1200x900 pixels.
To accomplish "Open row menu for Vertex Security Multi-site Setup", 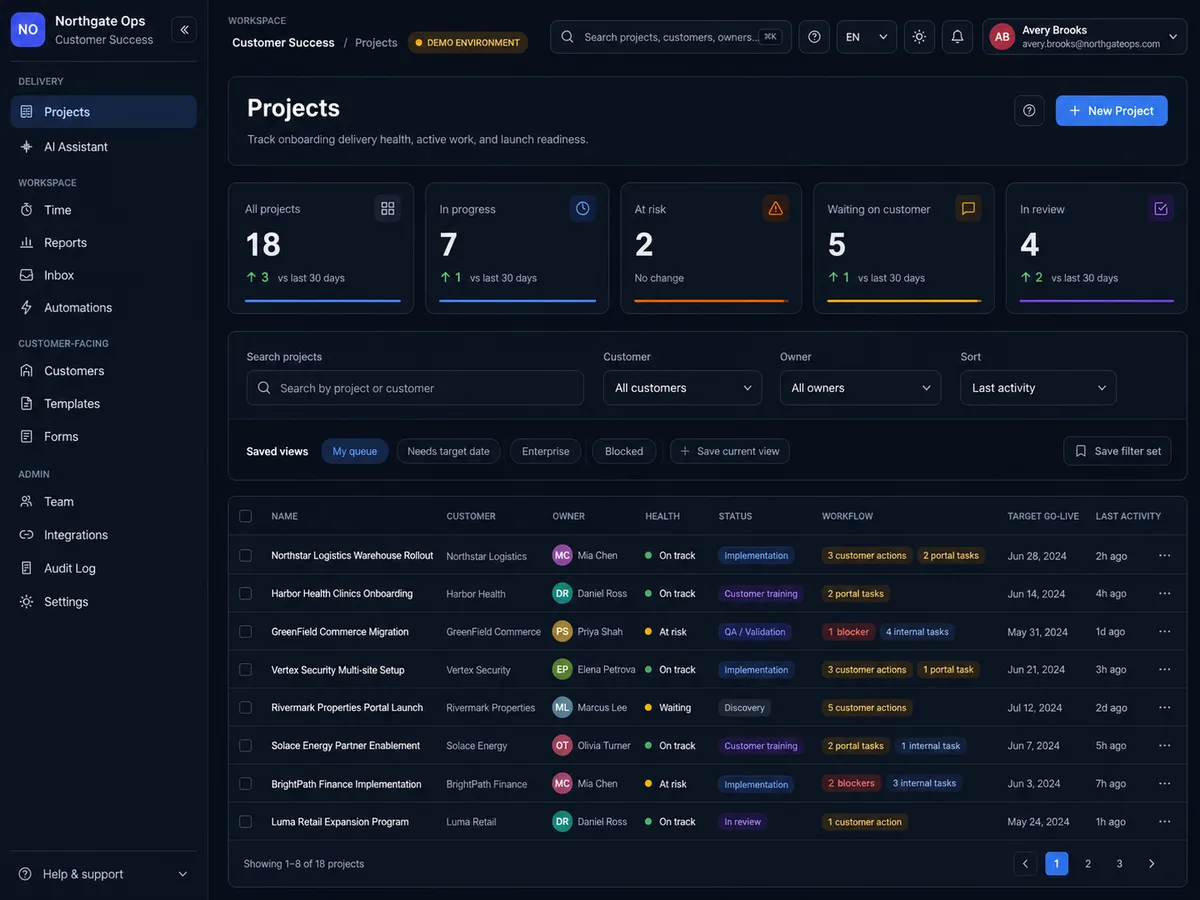I will pos(1164,669).
